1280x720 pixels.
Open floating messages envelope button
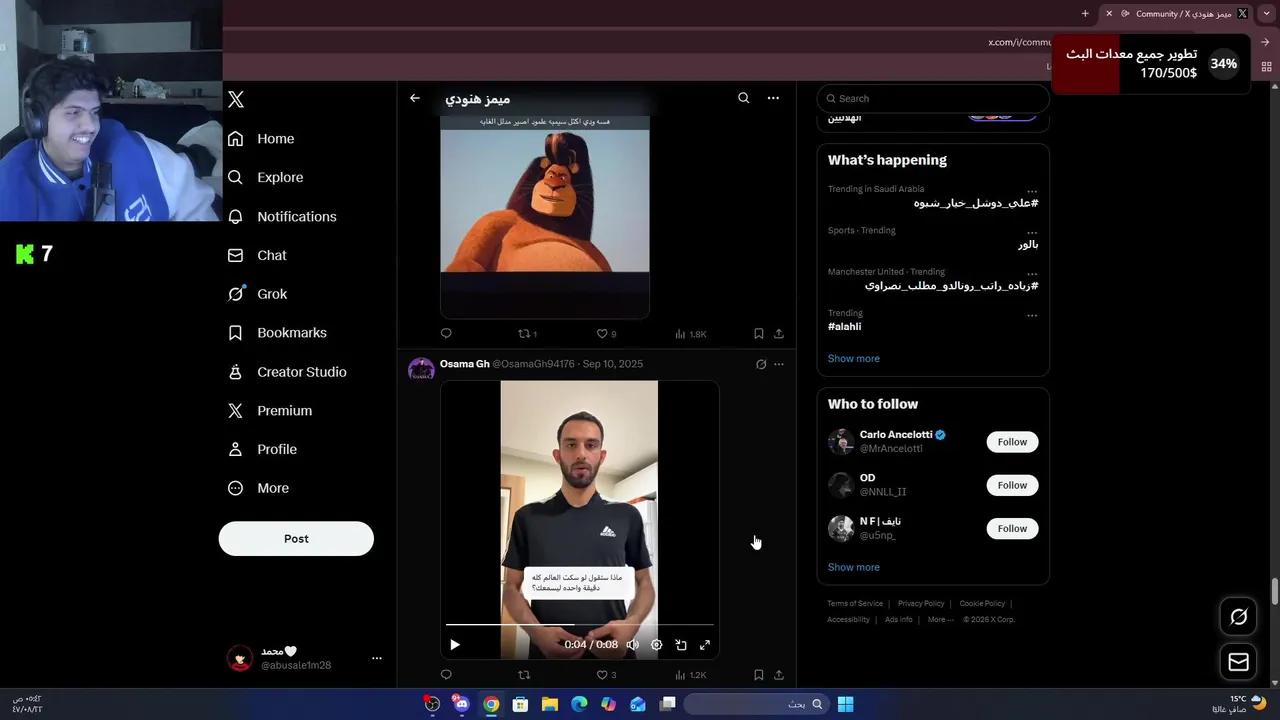click(1238, 662)
